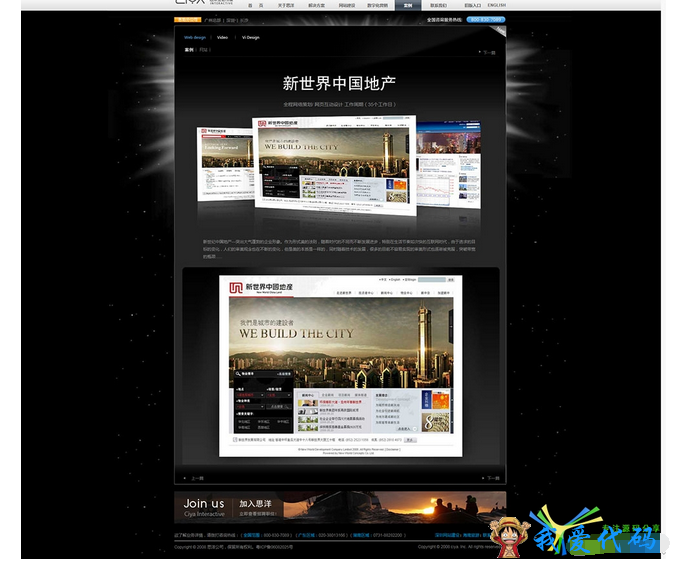Open the center WE BUILD THE CITY preview thumbnail

coord(335,165)
